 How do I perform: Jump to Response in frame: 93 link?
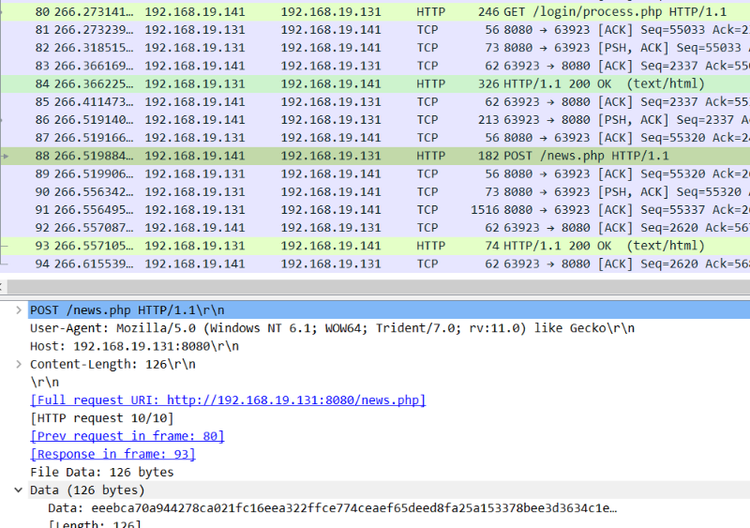[x=113, y=454]
